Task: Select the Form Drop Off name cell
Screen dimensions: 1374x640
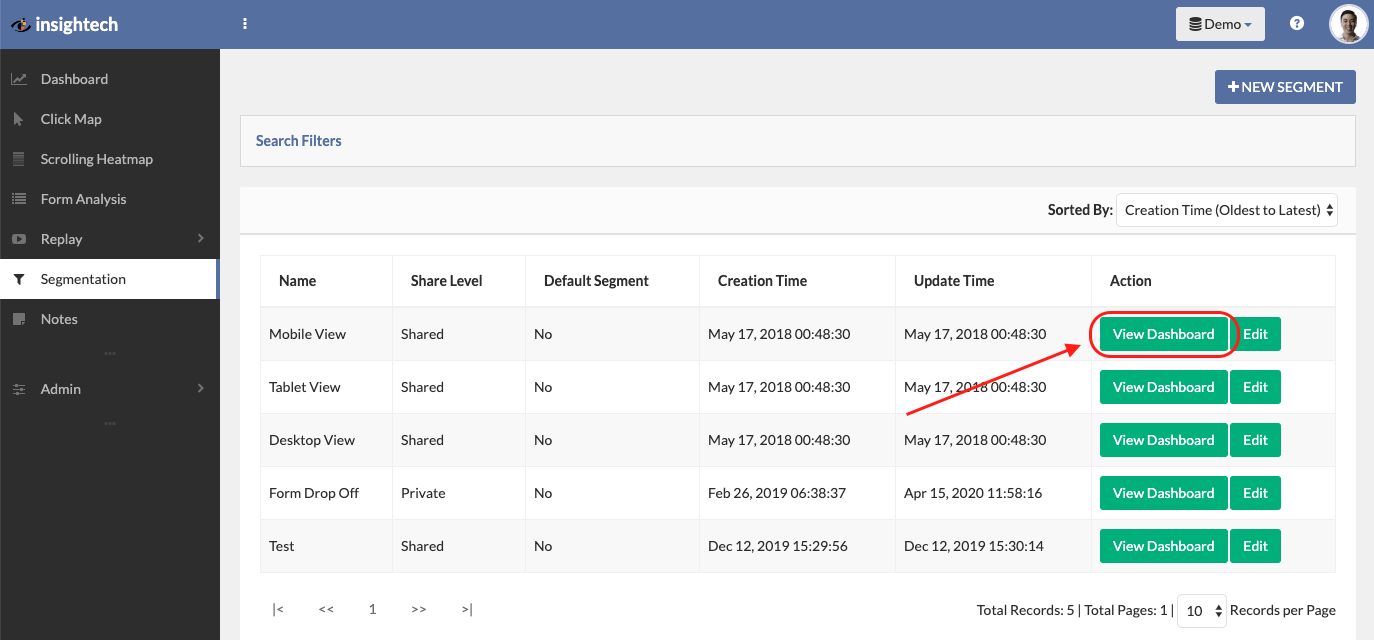Action: click(x=326, y=493)
